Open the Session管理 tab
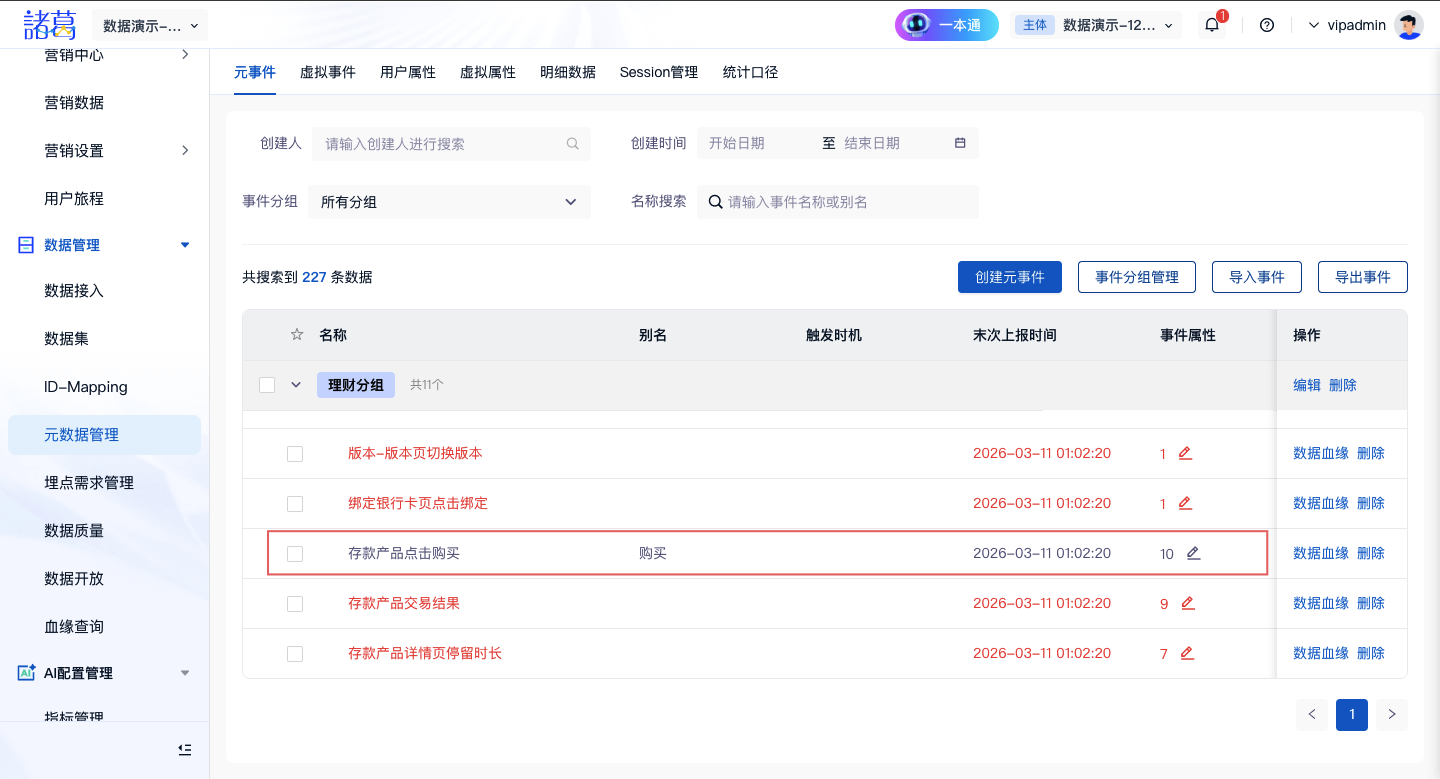1440x779 pixels. pyautogui.click(x=658, y=72)
